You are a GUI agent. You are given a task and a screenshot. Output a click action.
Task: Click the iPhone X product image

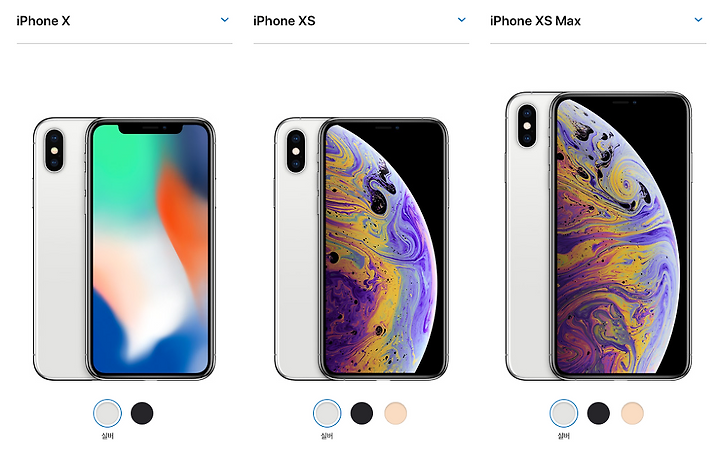point(124,248)
